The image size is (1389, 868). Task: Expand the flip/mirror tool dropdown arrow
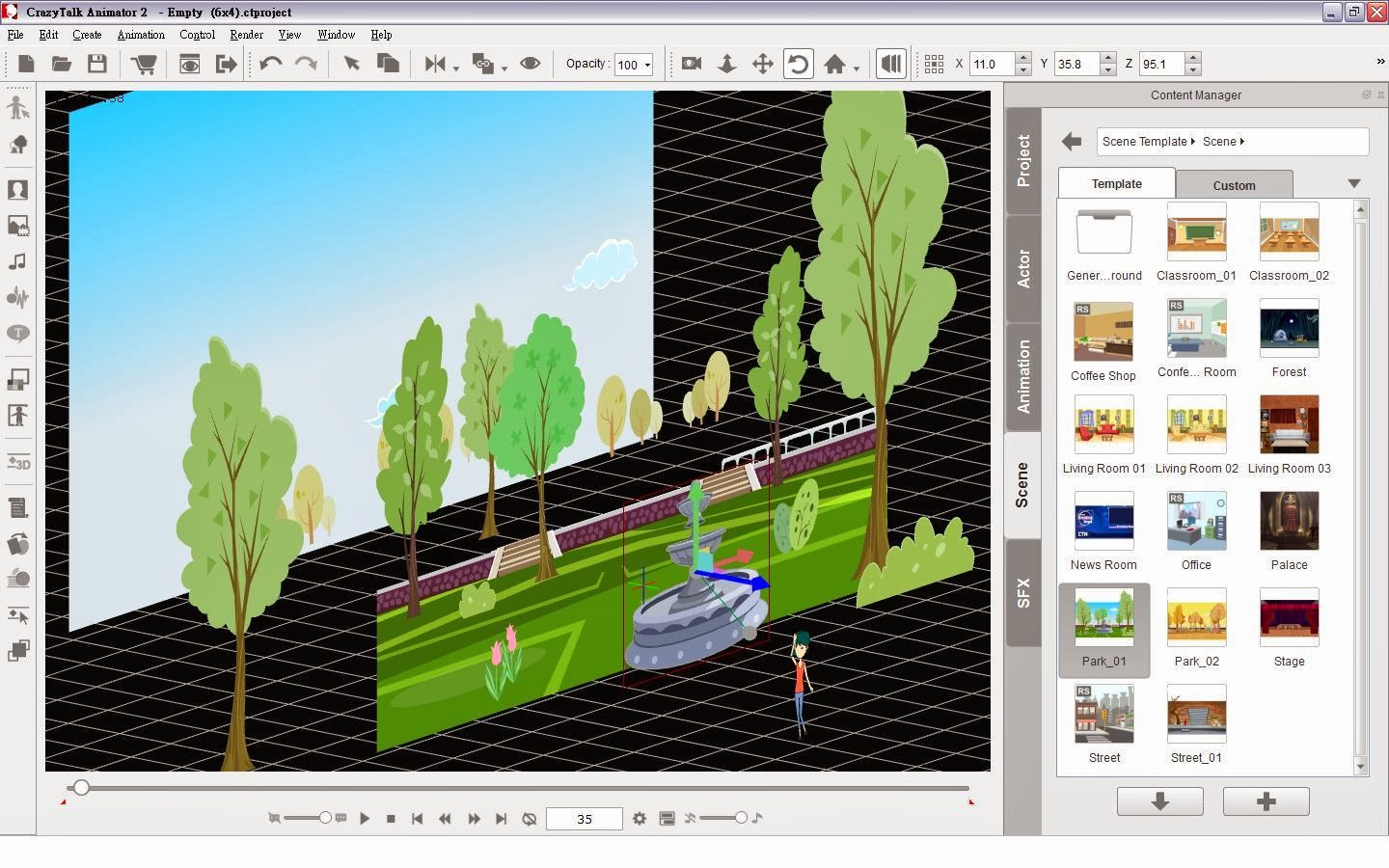pyautogui.click(x=455, y=68)
